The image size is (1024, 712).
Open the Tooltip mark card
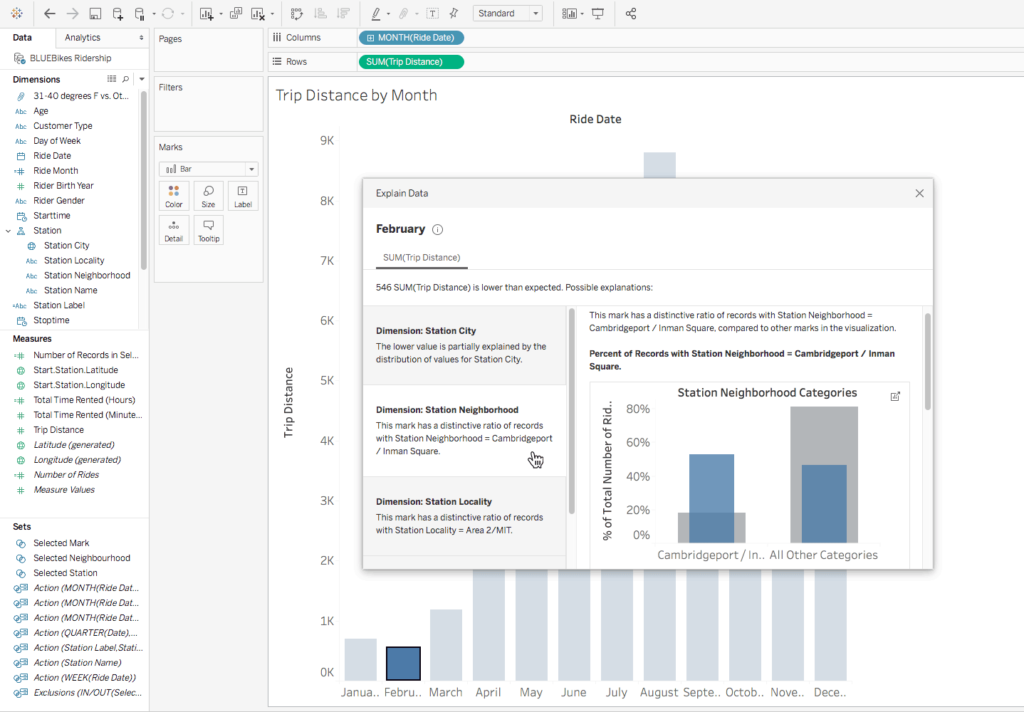point(208,230)
